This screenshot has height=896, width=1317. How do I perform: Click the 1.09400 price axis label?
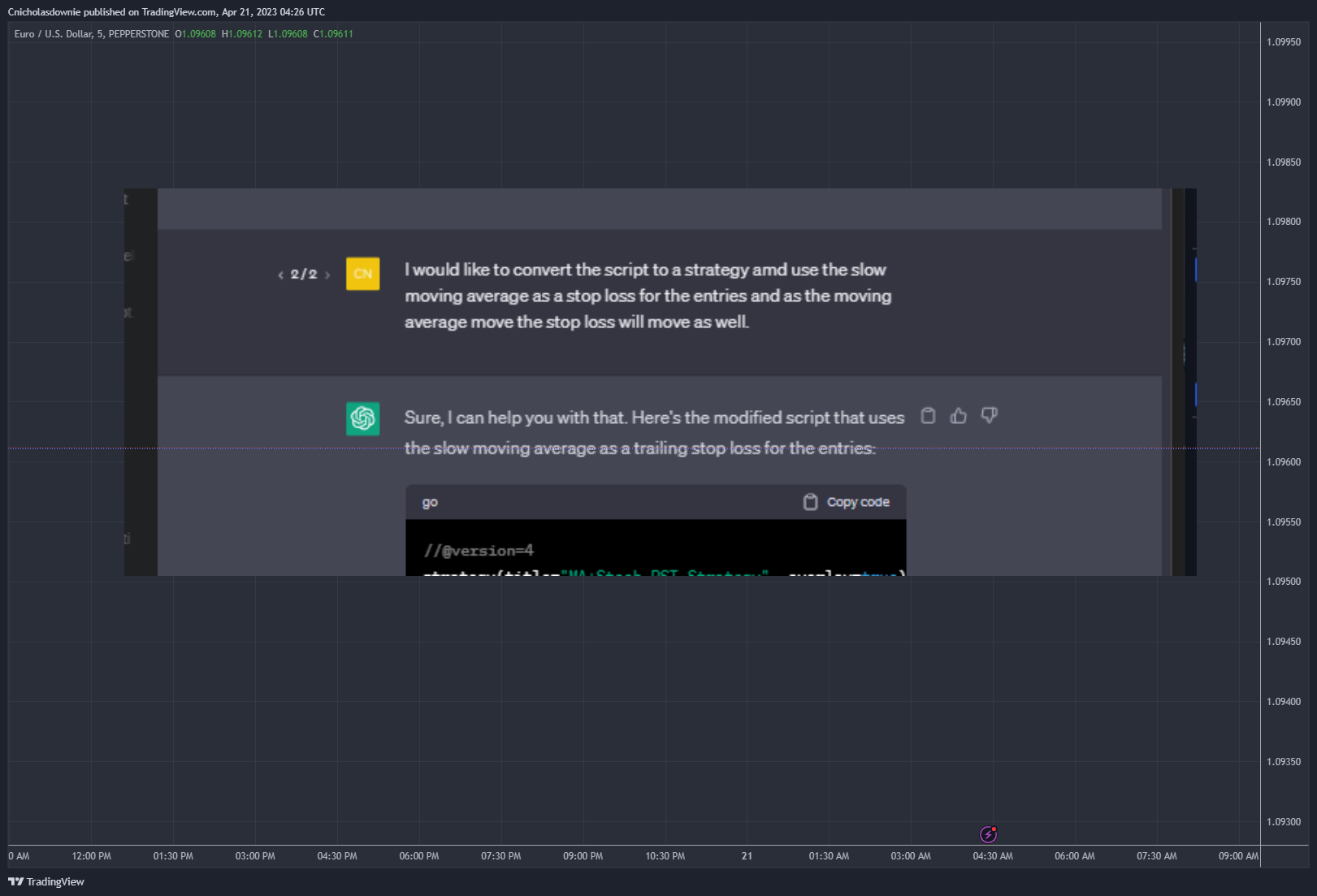[1284, 702]
